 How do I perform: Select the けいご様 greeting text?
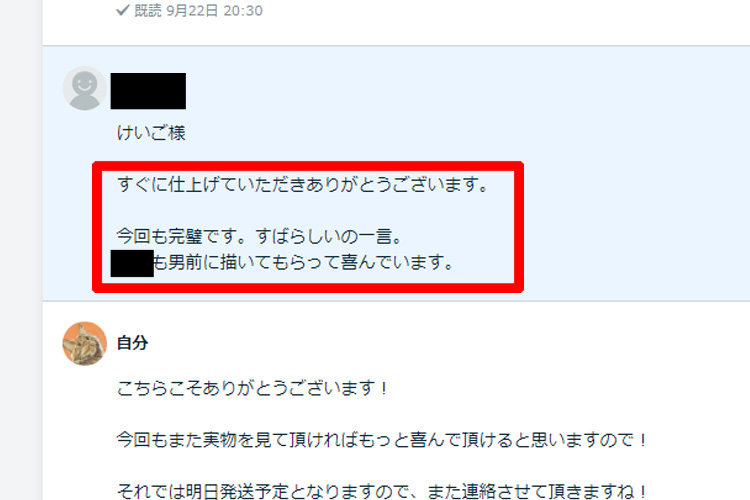tap(151, 133)
